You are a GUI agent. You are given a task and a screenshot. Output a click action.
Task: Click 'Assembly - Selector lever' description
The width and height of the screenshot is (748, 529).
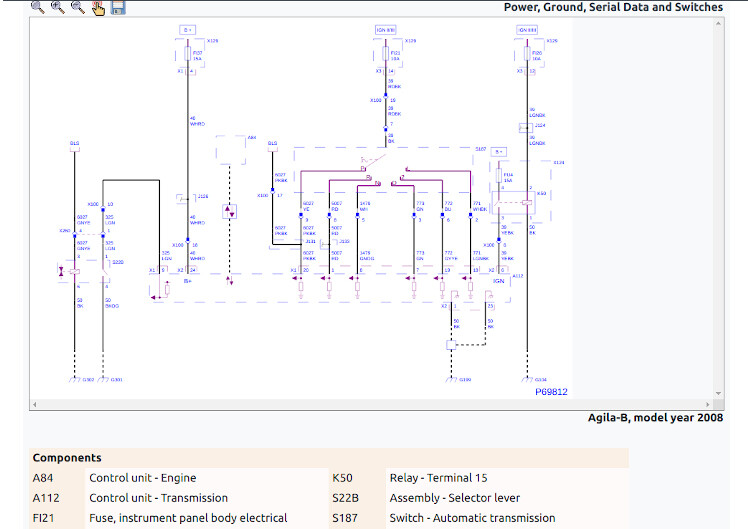[x=455, y=498]
